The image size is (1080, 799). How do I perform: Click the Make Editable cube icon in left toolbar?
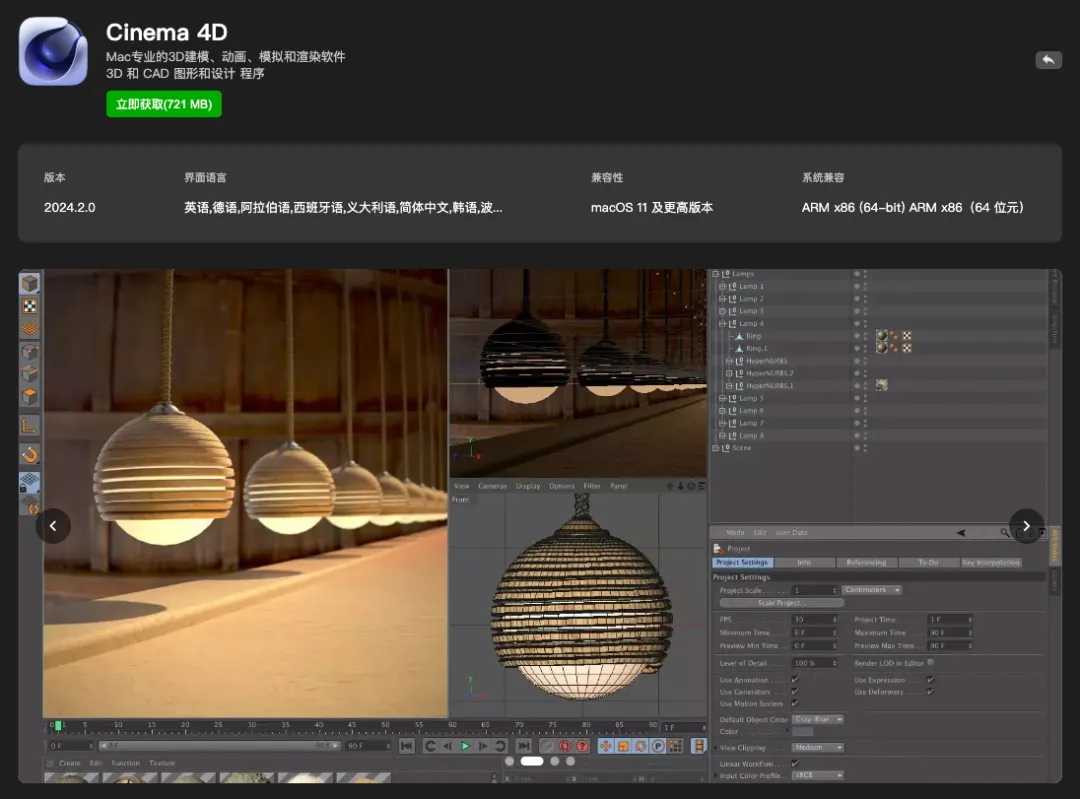(x=30, y=283)
